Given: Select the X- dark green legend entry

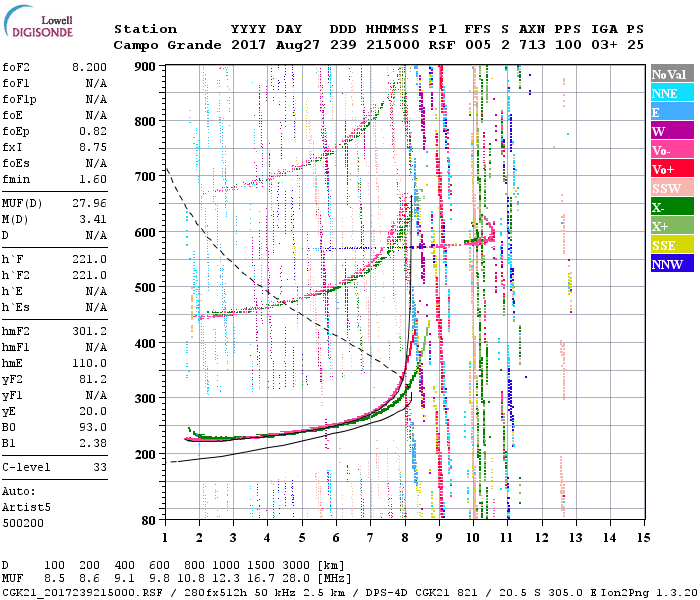Looking at the screenshot, I should tap(671, 207).
